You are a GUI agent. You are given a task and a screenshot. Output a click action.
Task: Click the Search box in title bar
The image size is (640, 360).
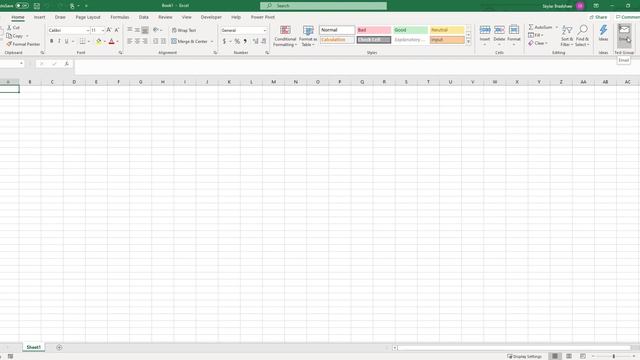(x=323, y=6)
